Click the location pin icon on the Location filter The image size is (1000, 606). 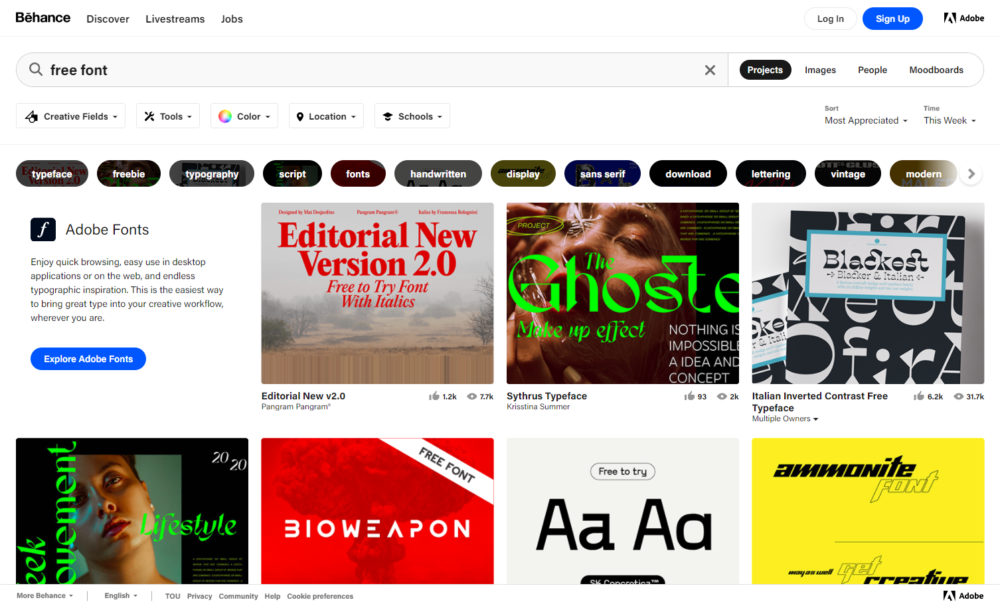point(301,116)
